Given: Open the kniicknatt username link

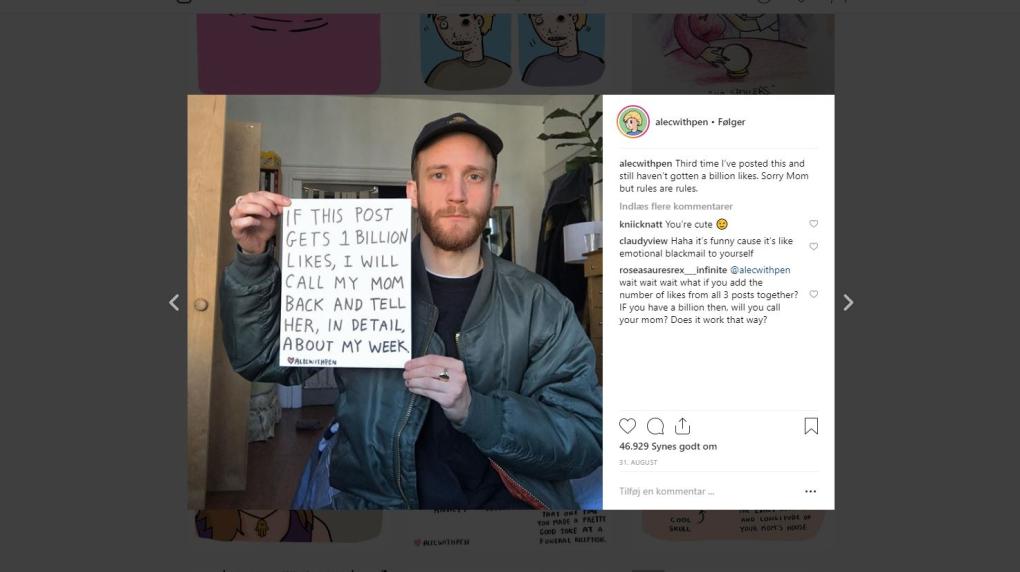Looking at the screenshot, I should tap(641, 225).
